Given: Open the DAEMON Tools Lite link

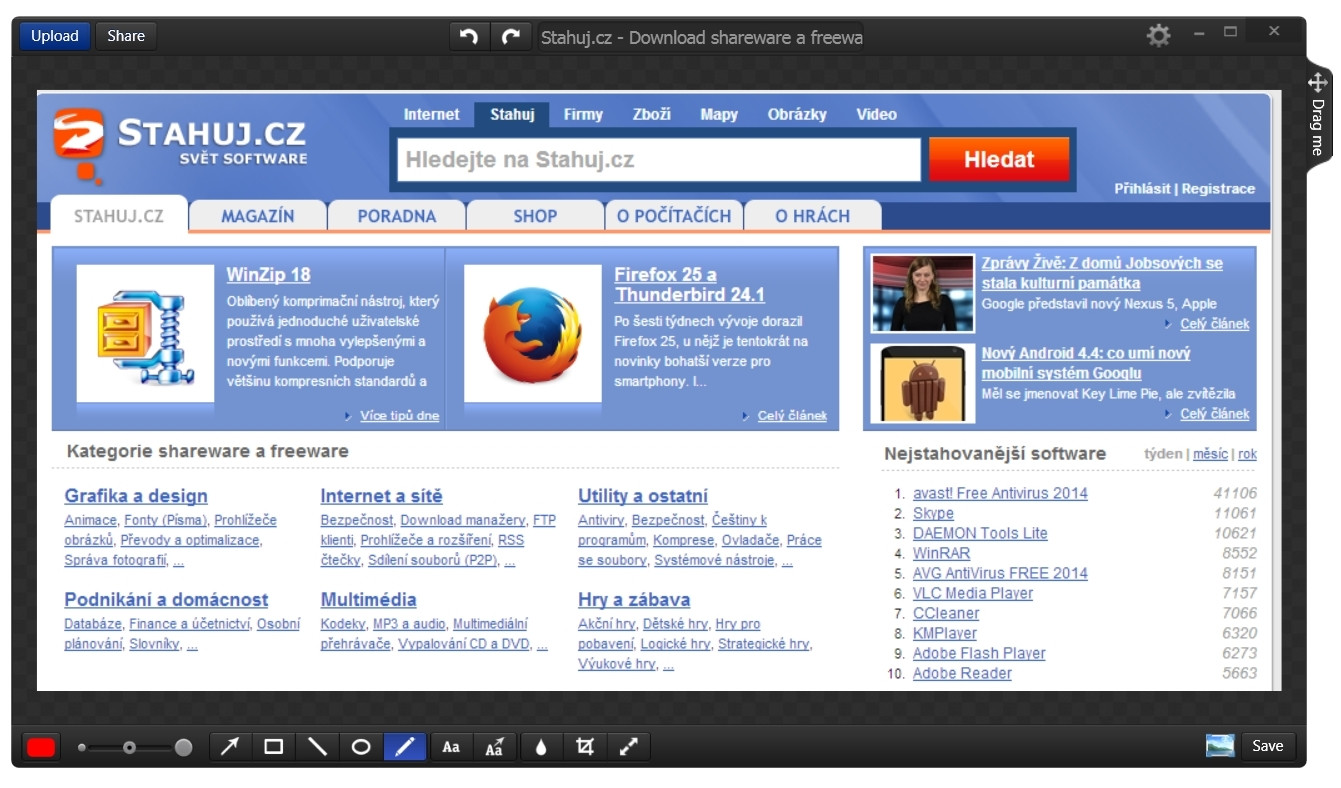Looking at the screenshot, I should click(980, 533).
